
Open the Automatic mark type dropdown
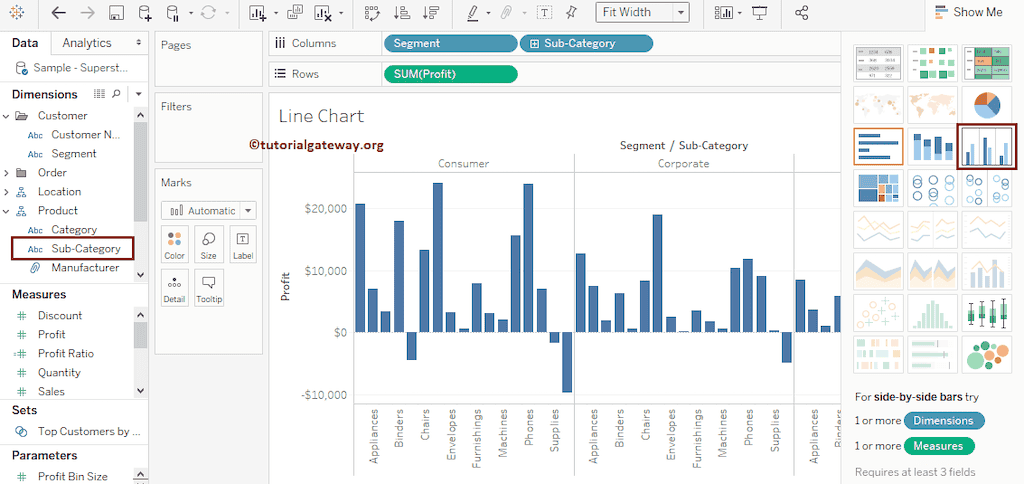[x=208, y=210]
